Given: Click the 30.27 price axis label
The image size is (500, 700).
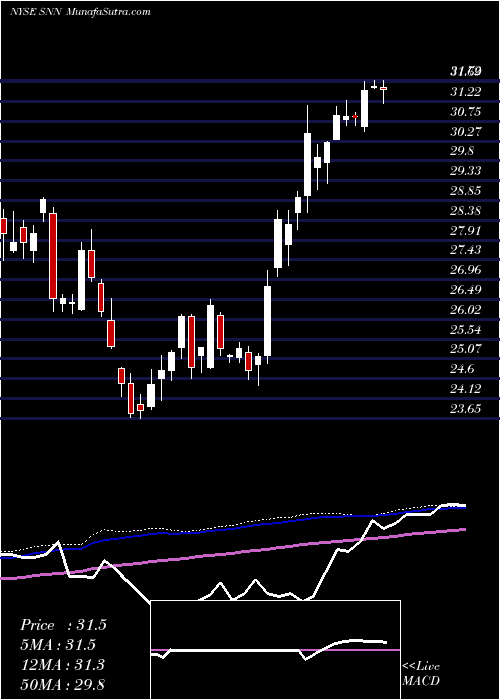Looking at the screenshot, I should click(x=466, y=131).
